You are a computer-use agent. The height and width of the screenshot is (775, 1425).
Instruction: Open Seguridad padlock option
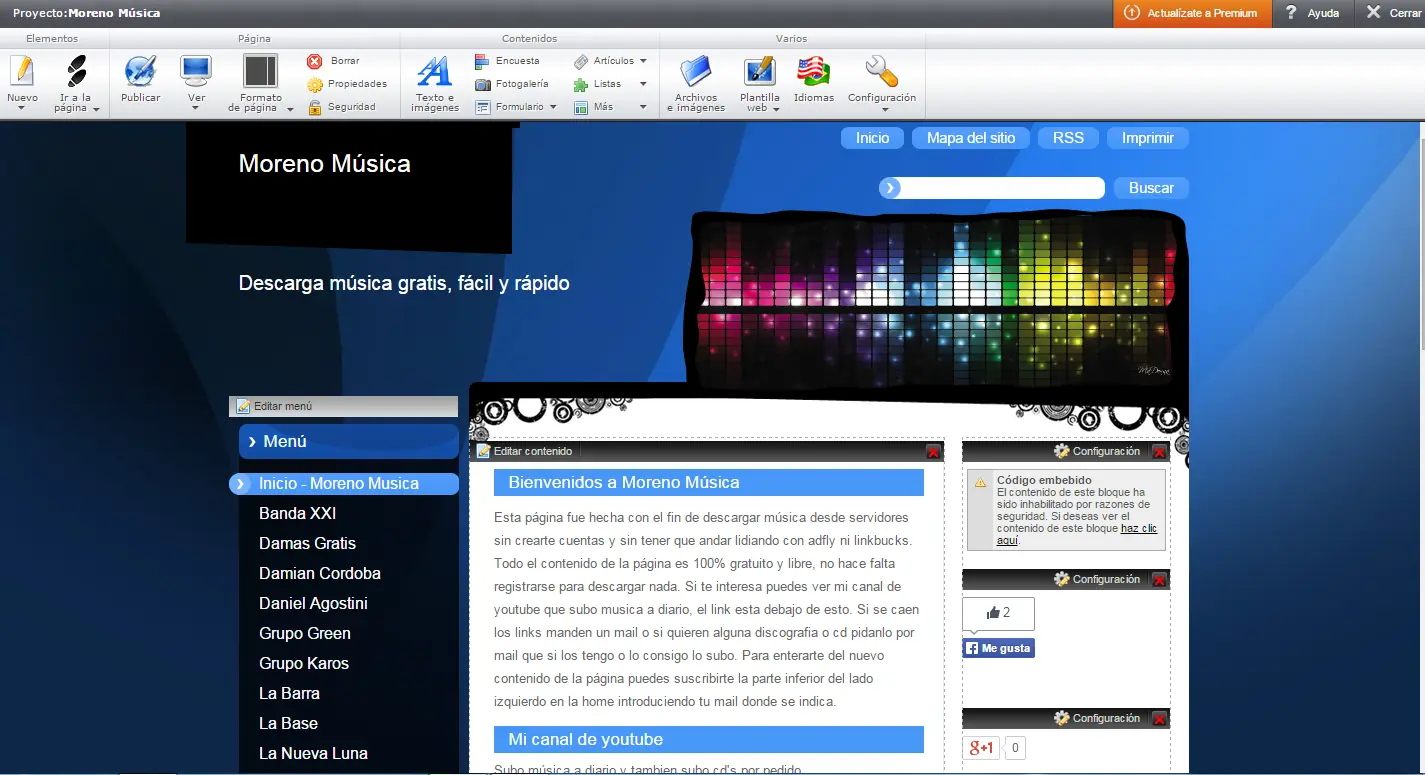point(342,107)
